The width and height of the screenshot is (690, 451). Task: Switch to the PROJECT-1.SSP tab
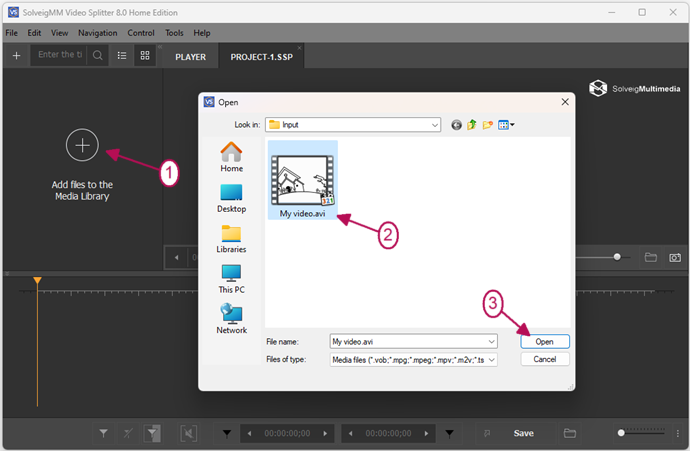(261, 57)
